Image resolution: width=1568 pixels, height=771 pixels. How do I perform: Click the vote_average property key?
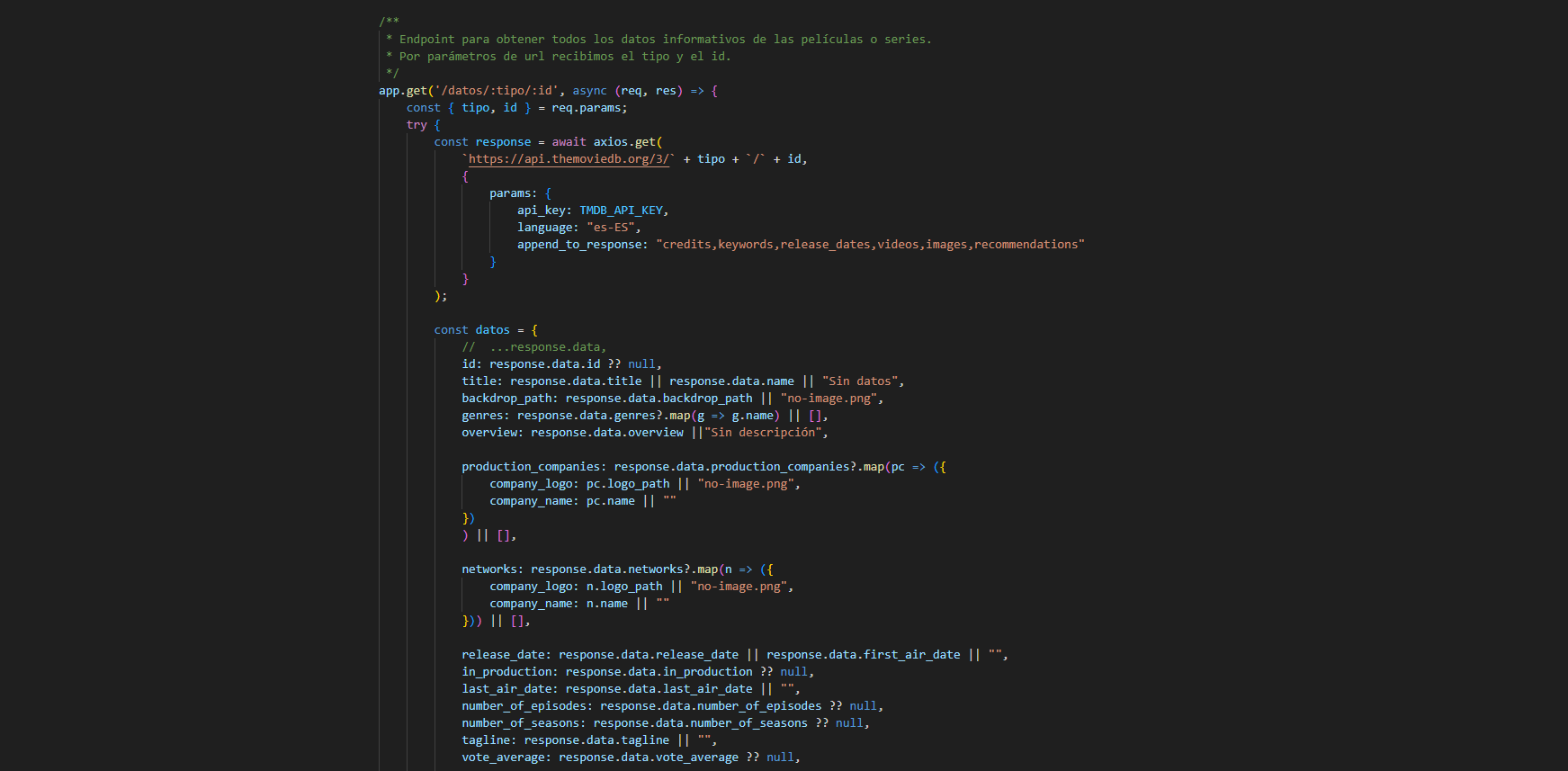pyautogui.click(x=503, y=758)
